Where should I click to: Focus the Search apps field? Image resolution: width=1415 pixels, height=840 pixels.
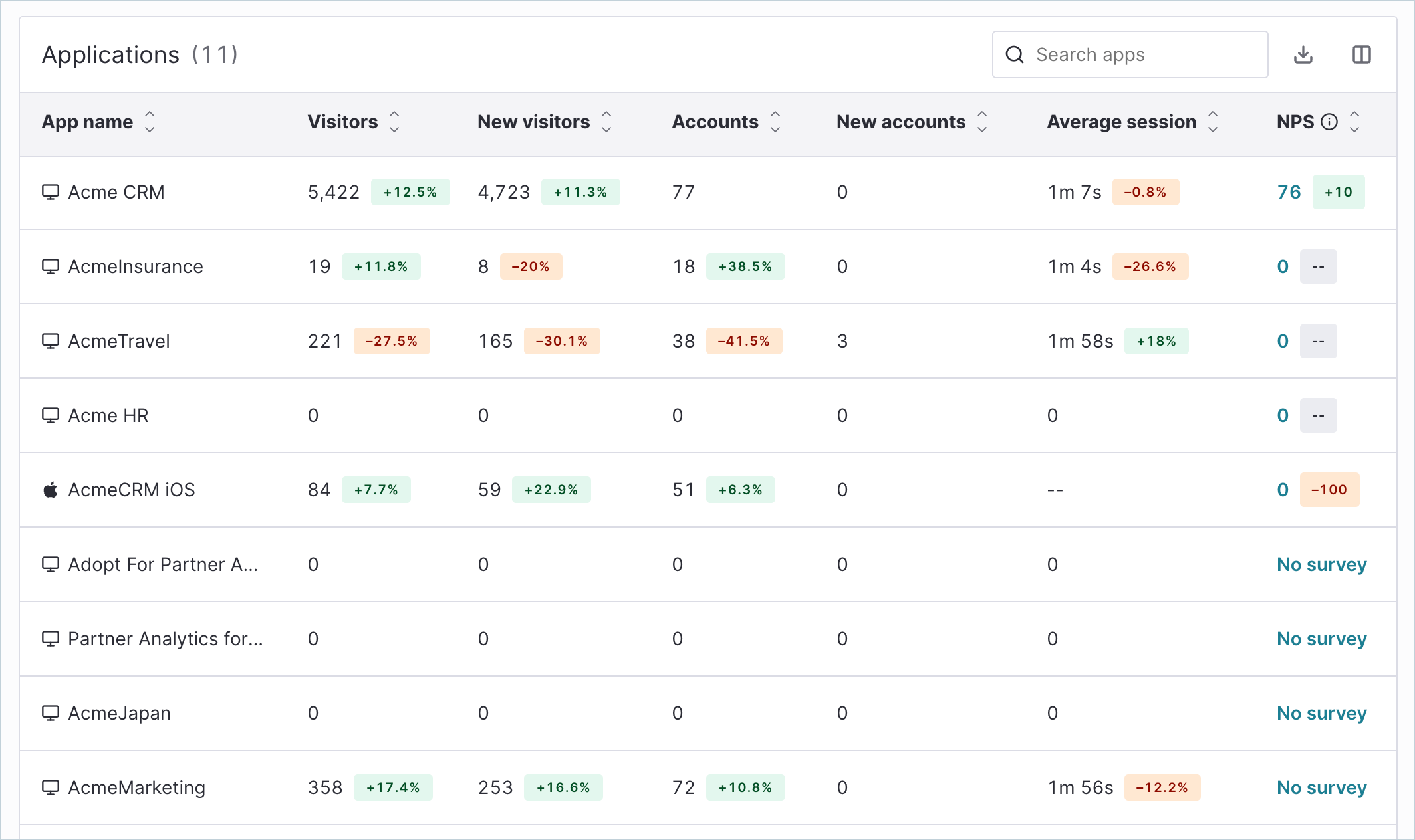point(1130,54)
